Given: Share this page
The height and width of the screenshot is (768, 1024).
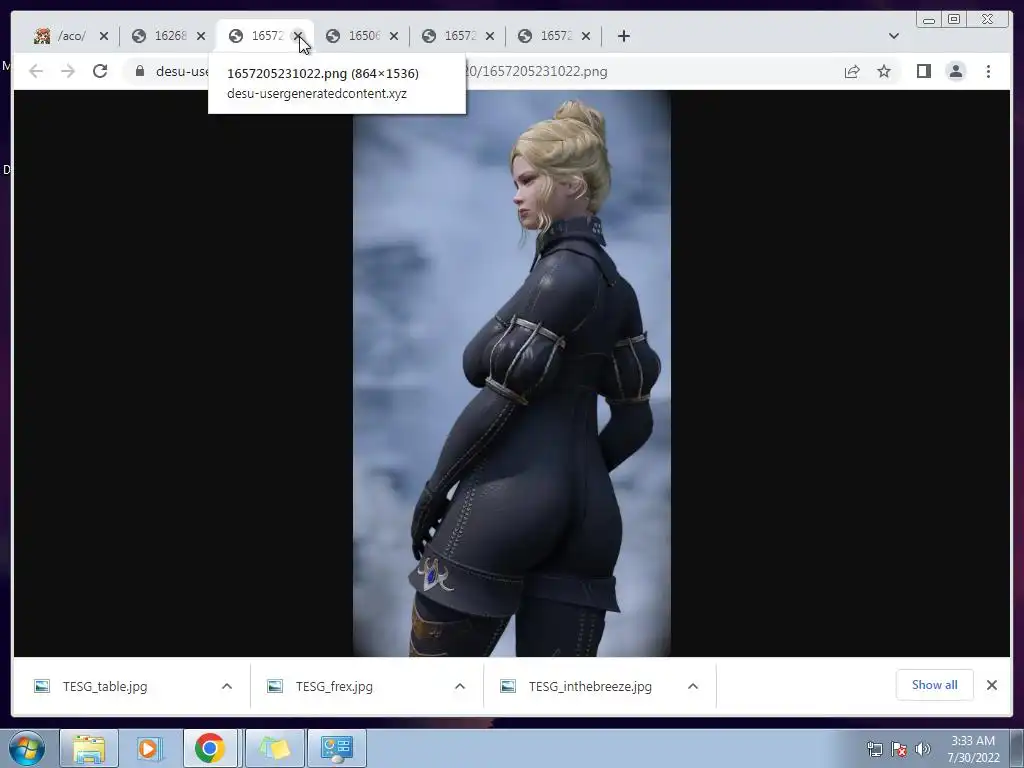Looking at the screenshot, I should pos(852,71).
